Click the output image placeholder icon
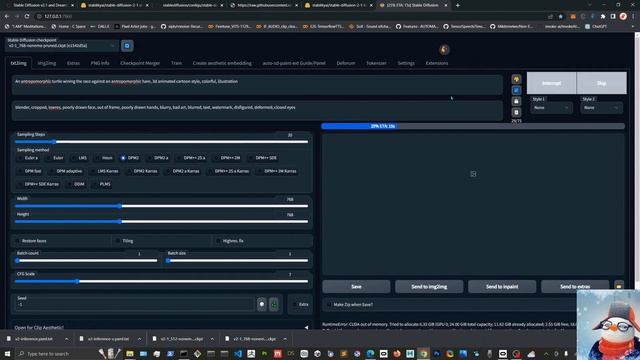 click(x=473, y=174)
